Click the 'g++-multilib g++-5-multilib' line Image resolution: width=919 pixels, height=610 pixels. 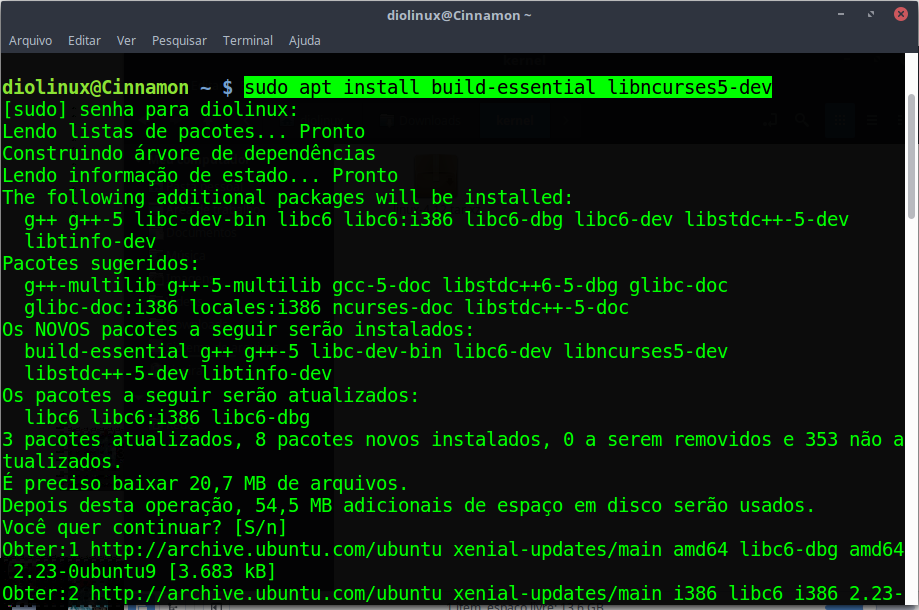(376, 285)
